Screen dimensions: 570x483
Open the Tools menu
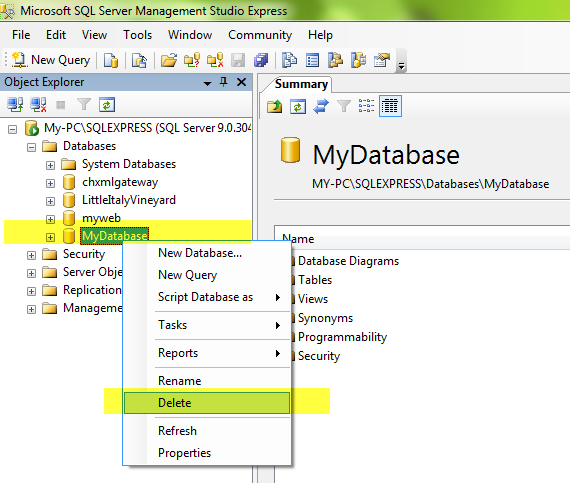(x=137, y=35)
